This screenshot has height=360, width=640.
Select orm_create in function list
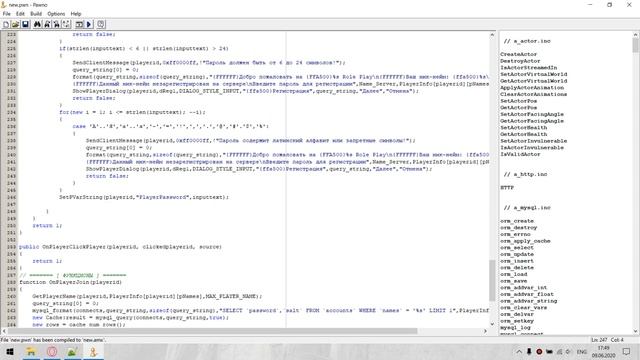click(x=517, y=221)
